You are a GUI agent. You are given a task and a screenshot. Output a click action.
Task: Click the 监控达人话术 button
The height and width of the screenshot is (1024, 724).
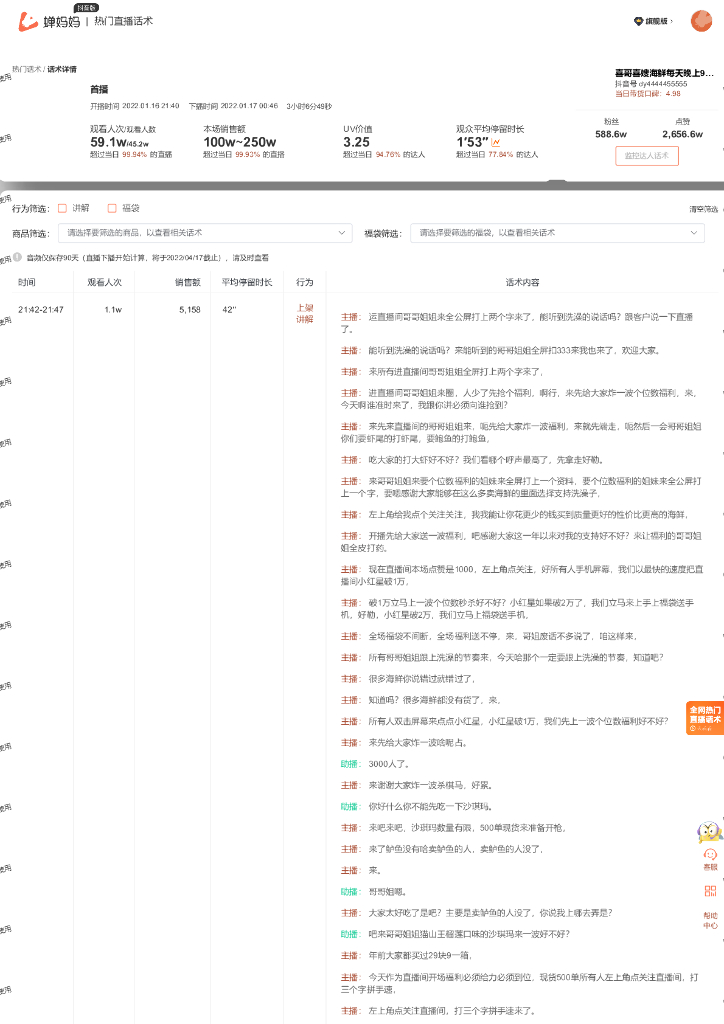647,155
